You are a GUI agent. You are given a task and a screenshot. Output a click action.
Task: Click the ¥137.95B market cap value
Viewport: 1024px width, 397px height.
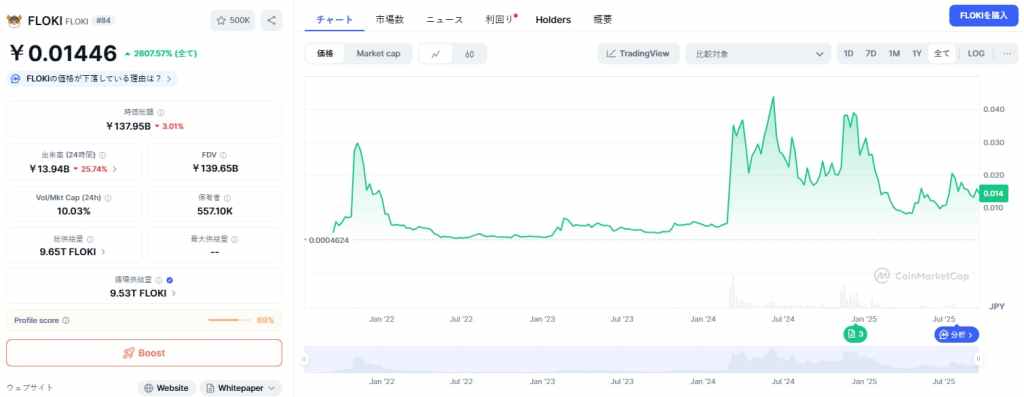pyautogui.click(x=128, y=125)
